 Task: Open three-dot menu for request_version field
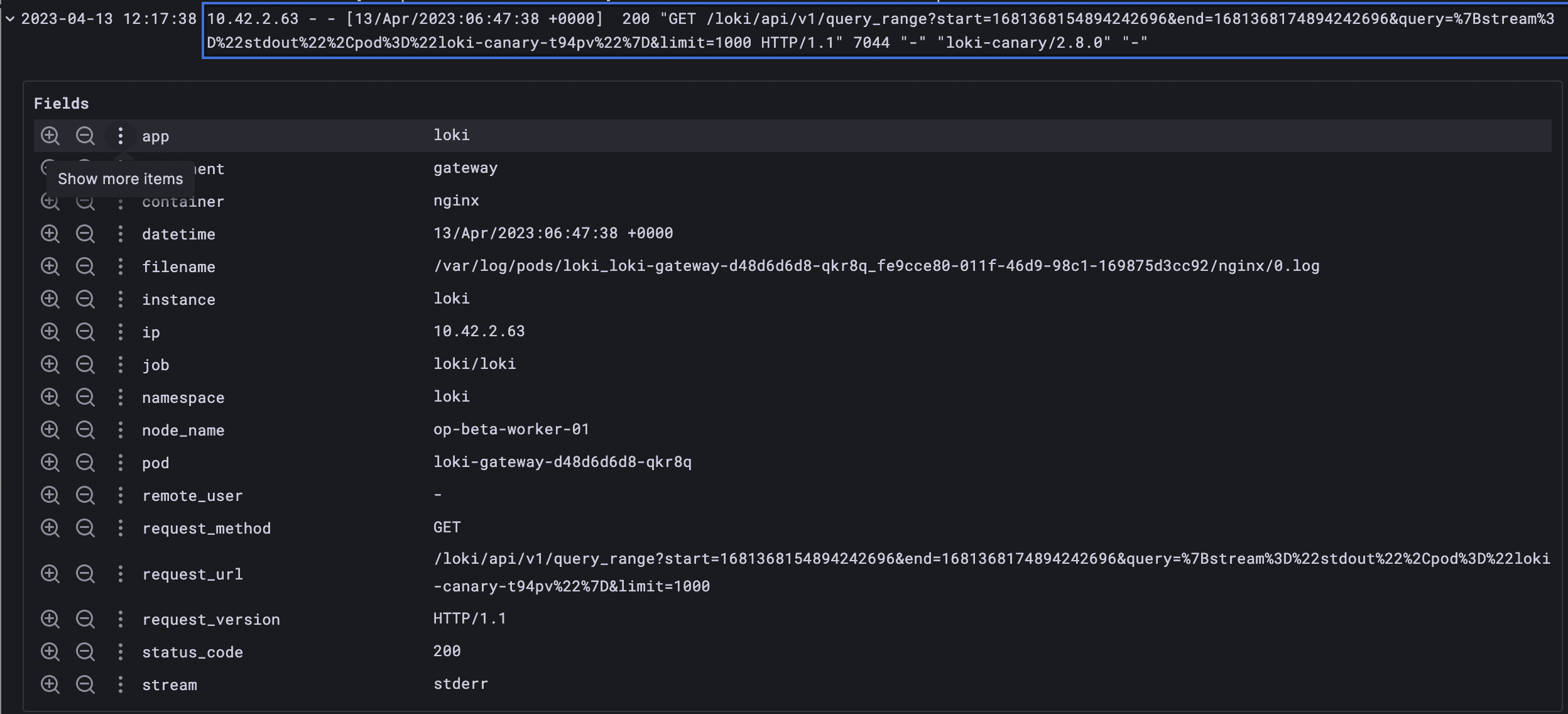121,619
